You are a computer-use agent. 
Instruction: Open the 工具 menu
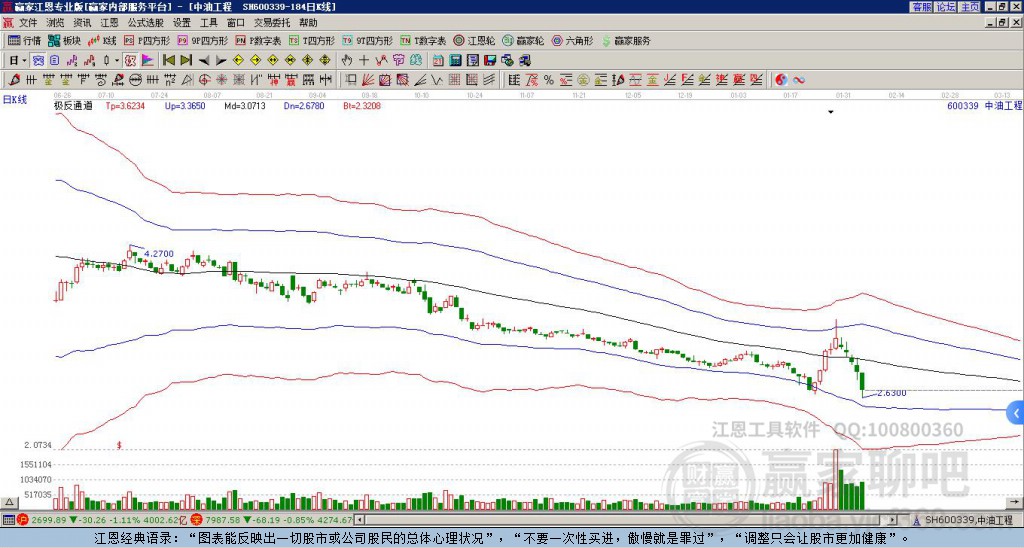[x=208, y=23]
